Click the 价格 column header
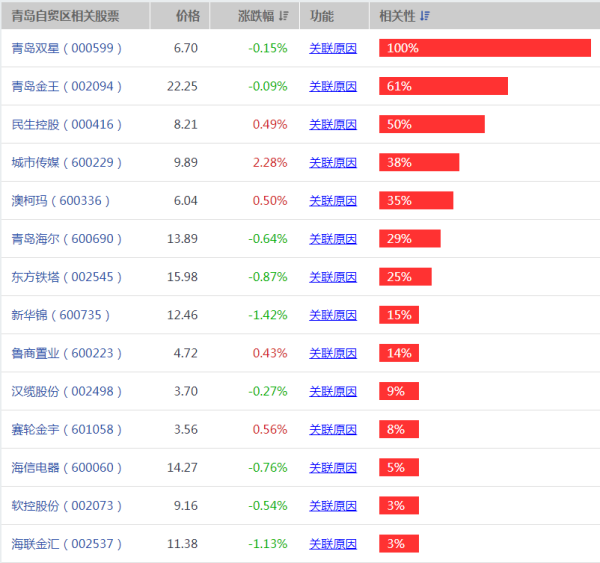The height and width of the screenshot is (563, 600). tap(180, 15)
